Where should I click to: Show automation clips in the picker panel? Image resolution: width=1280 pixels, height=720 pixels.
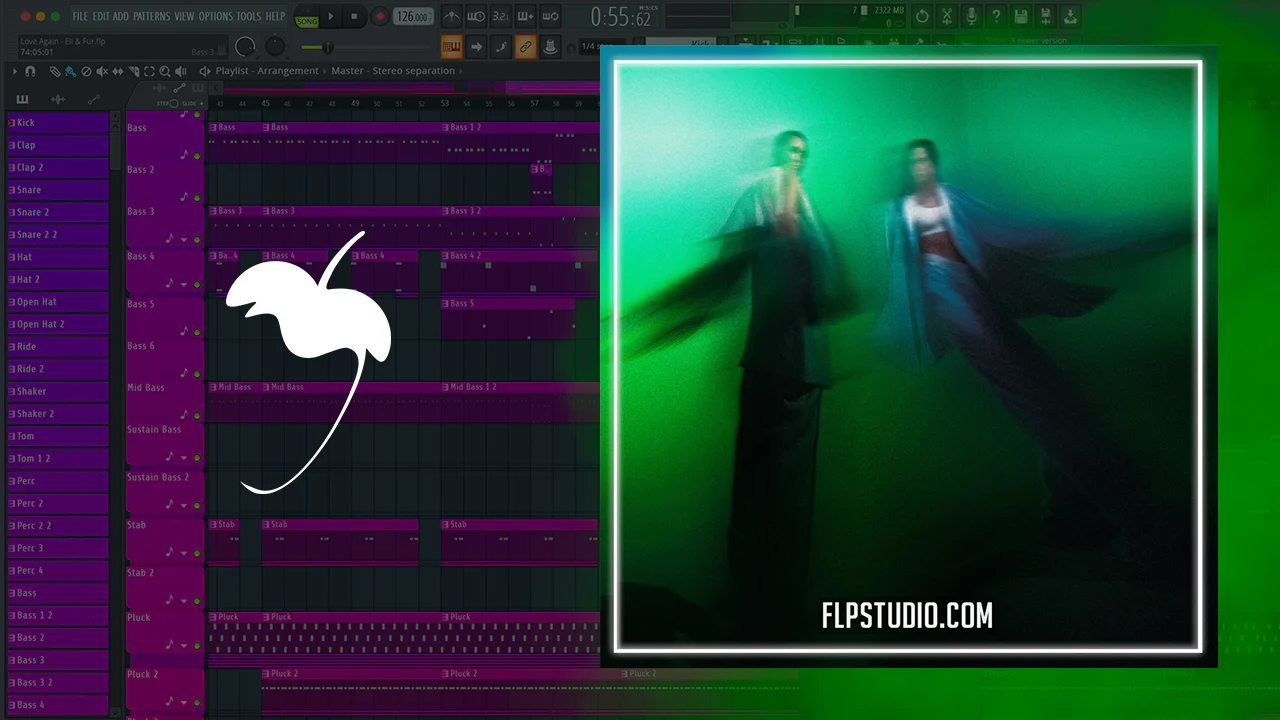tap(94, 99)
